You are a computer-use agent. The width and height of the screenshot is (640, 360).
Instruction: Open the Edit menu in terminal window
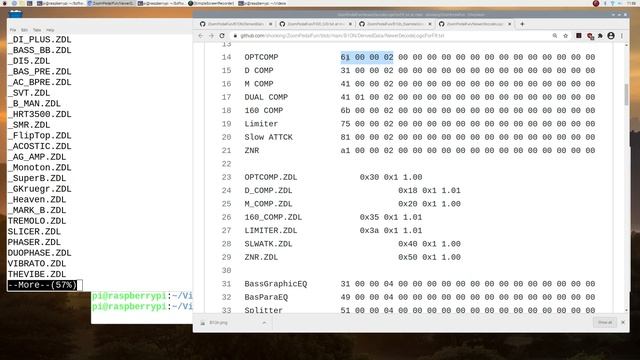(24, 30)
